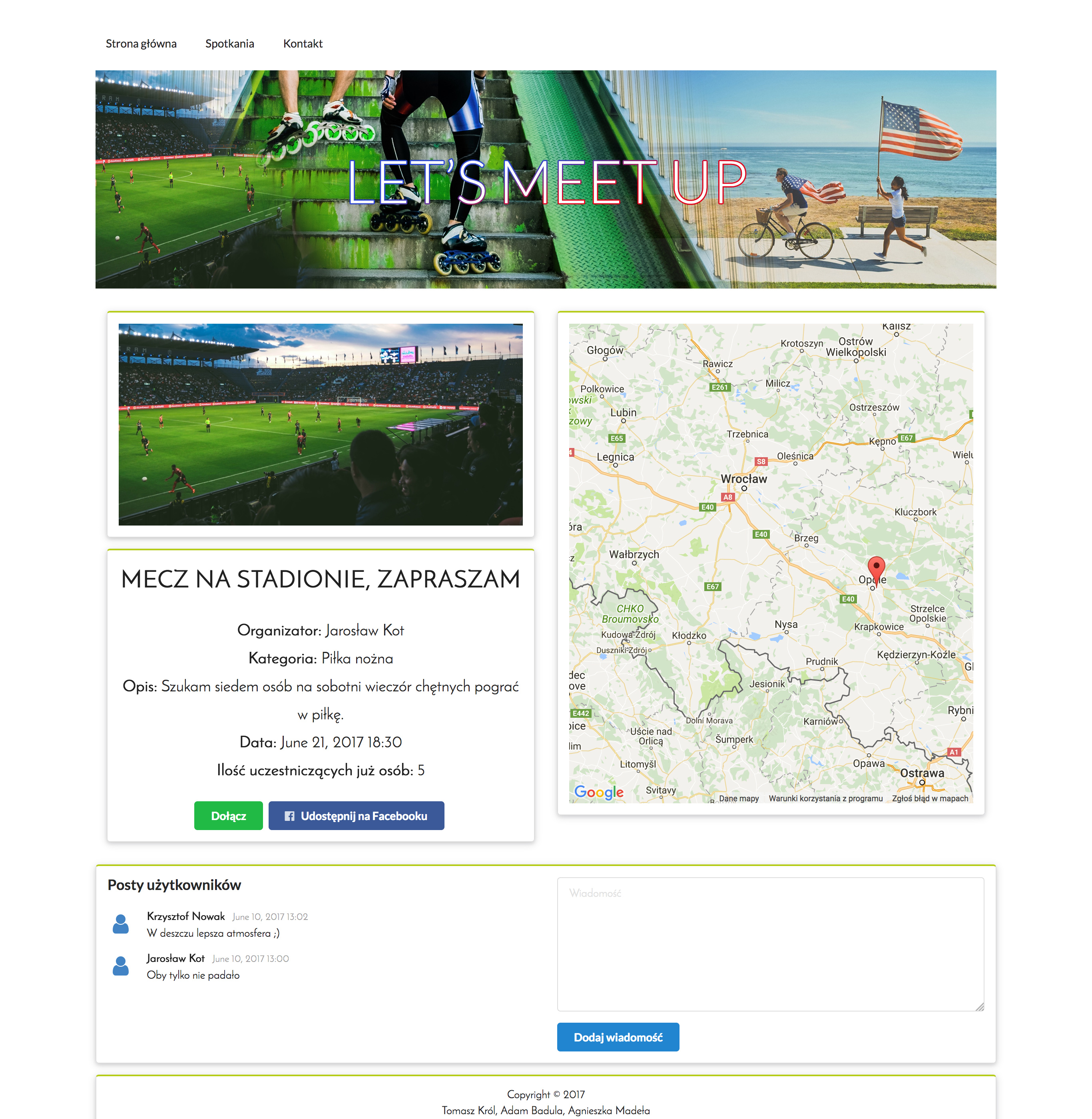Viewport: 1092px width, 1119px height.
Task: Click Udostępnij na Facebooku button
Action: [356, 816]
